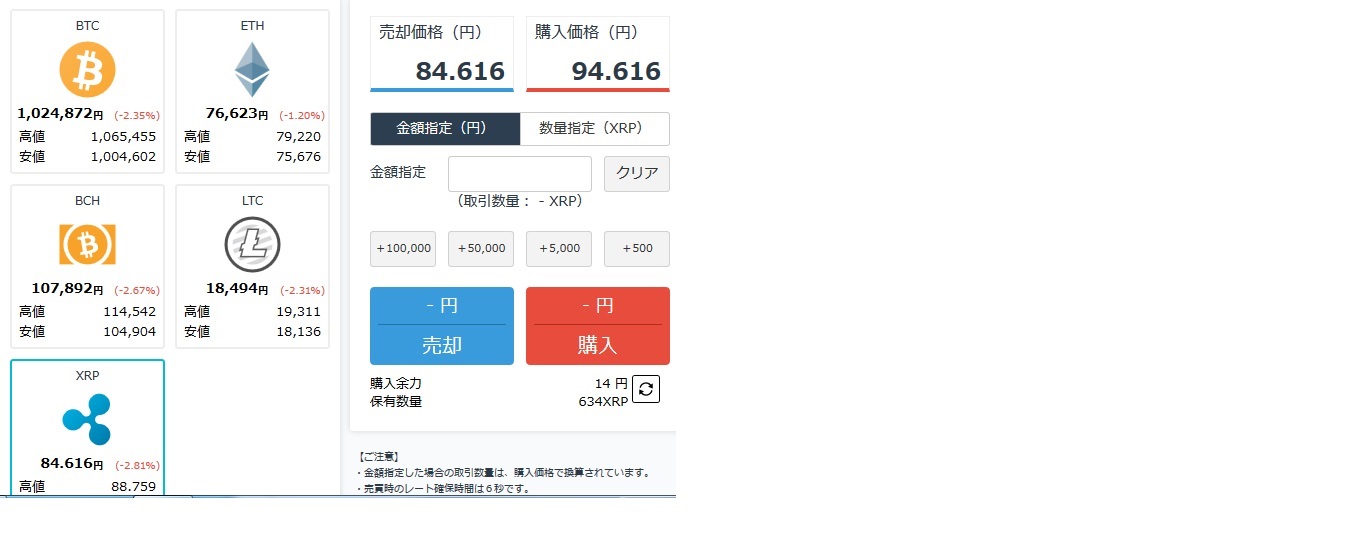The image size is (1360, 533).
Task: Select the Ethereum diamond icon
Action: pyautogui.click(x=252, y=70)
